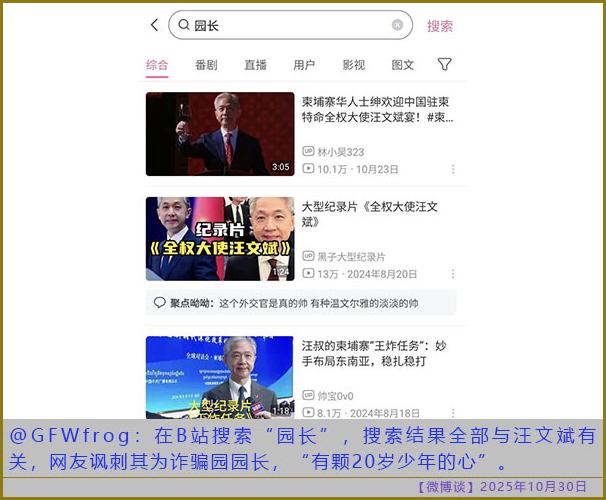Viewport: 606px width, 500px height.
Task: Open more options for third video
Action: 453,412
